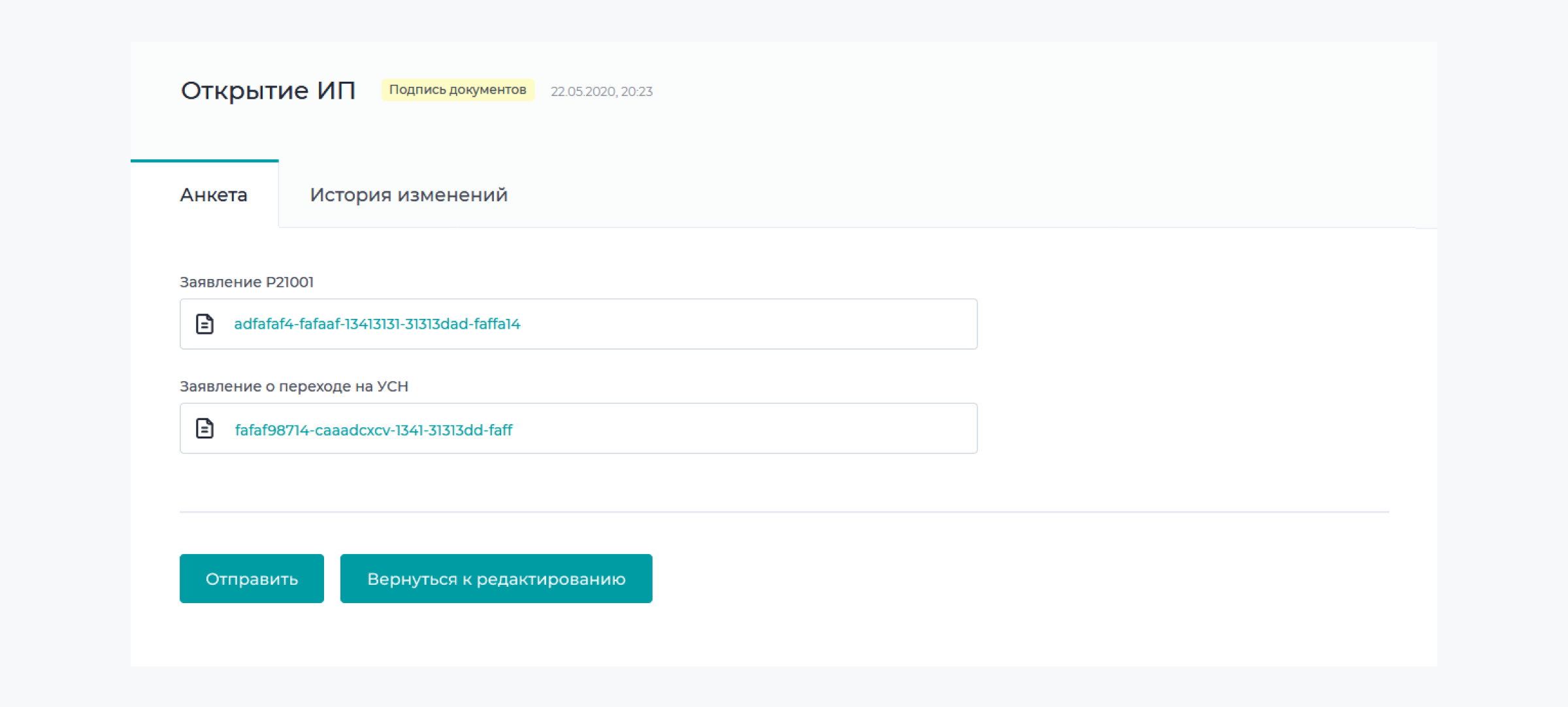
Task: Click the document icon for Заявление Р21001
Action: [204, 324]
